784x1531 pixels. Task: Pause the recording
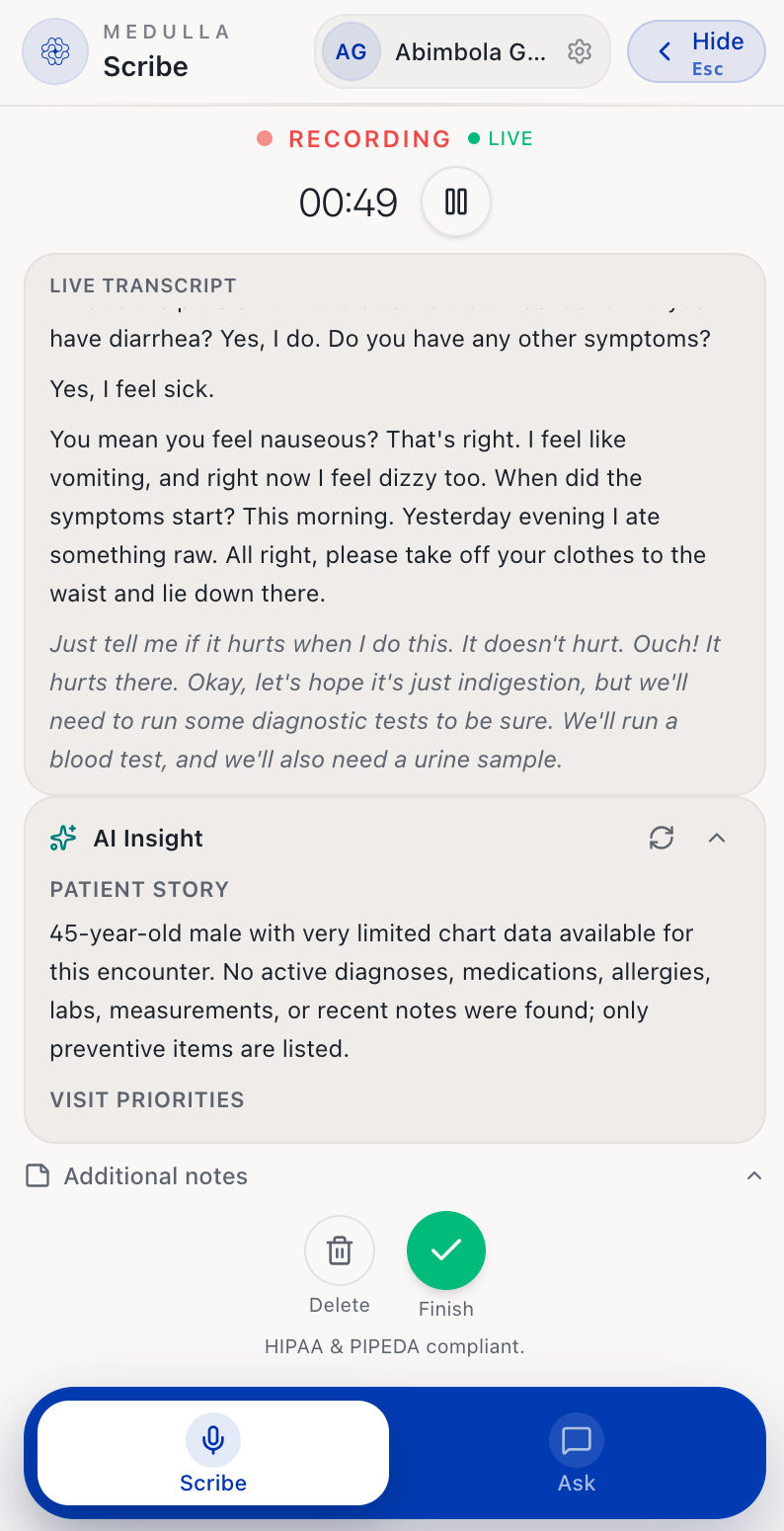[x=455, y=202]
